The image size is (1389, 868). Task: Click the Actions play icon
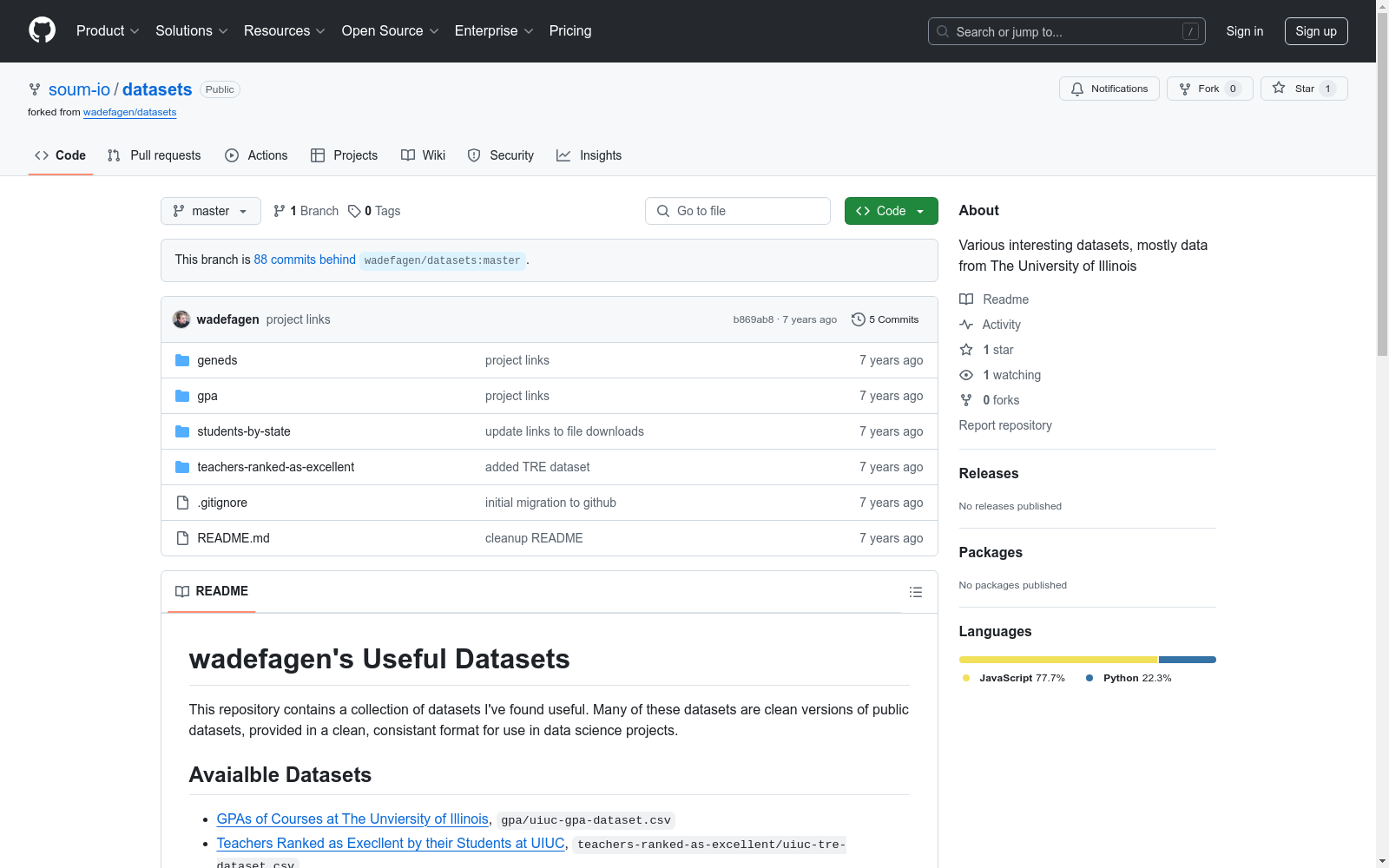tap(232, 155)
